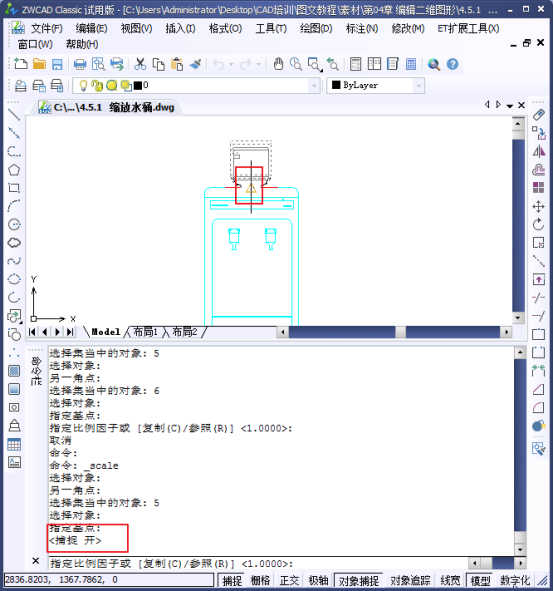Viewport: 554px width, 591px height.
Task: Open the calculator tool icon
Action: click(411, 64)
